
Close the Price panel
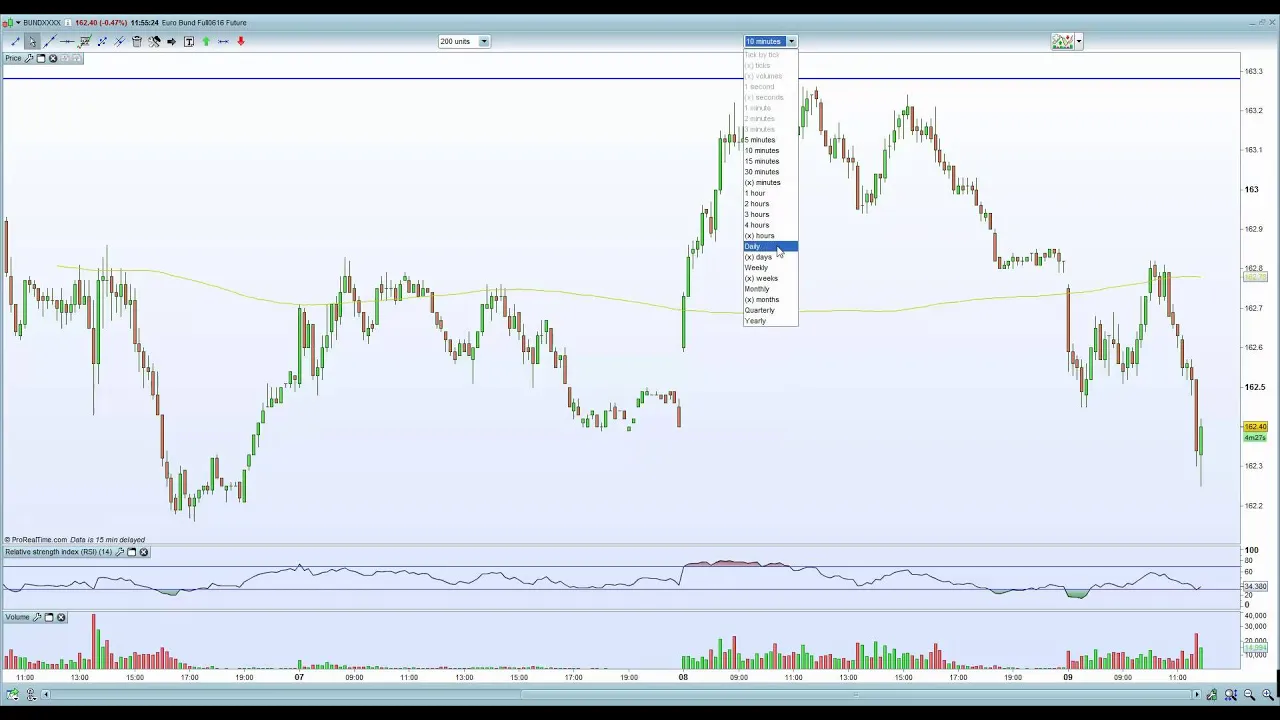pyautogui.click(x=53, y=58)
